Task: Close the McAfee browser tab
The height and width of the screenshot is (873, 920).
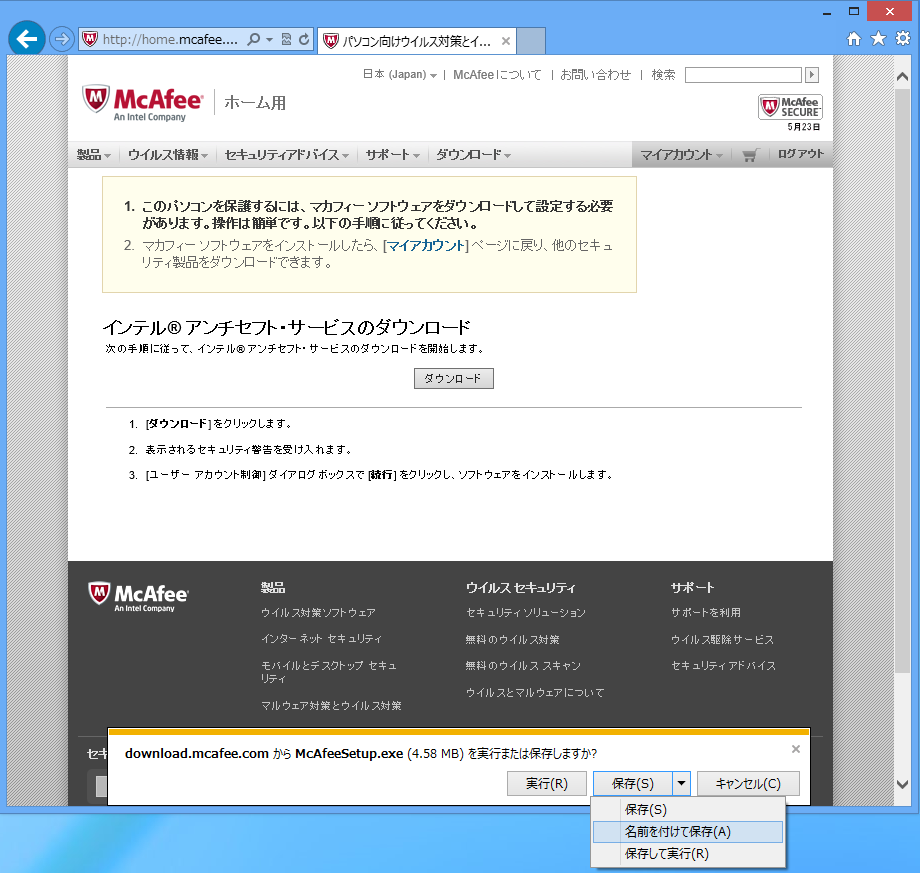Action: pyautogui.click(x=506, y=41)
